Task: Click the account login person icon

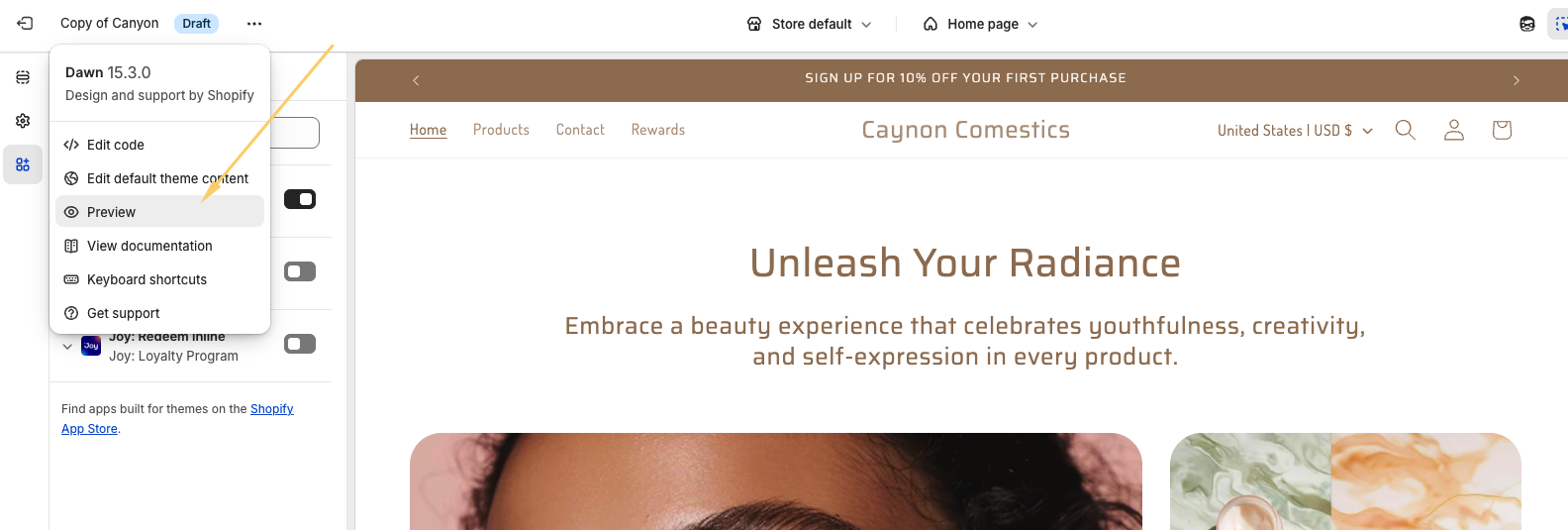Action: (x=1453, y=130)
